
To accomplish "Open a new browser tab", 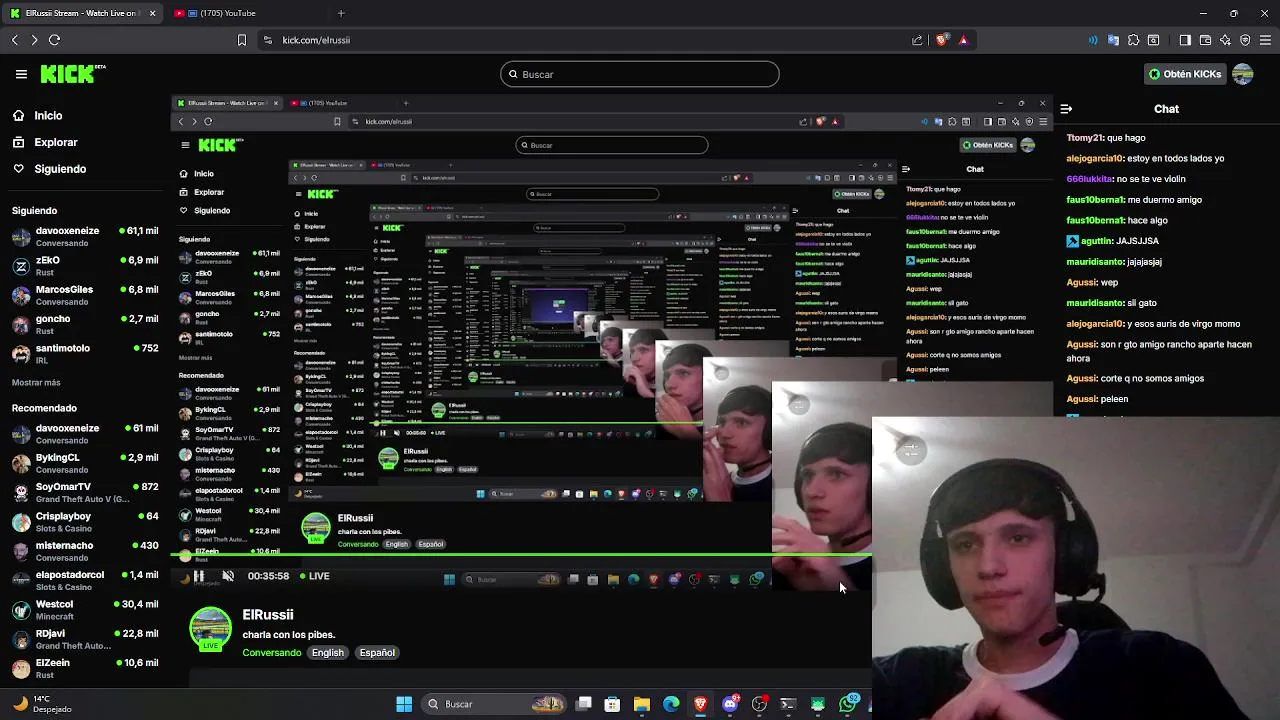I will tap(341, 13).
